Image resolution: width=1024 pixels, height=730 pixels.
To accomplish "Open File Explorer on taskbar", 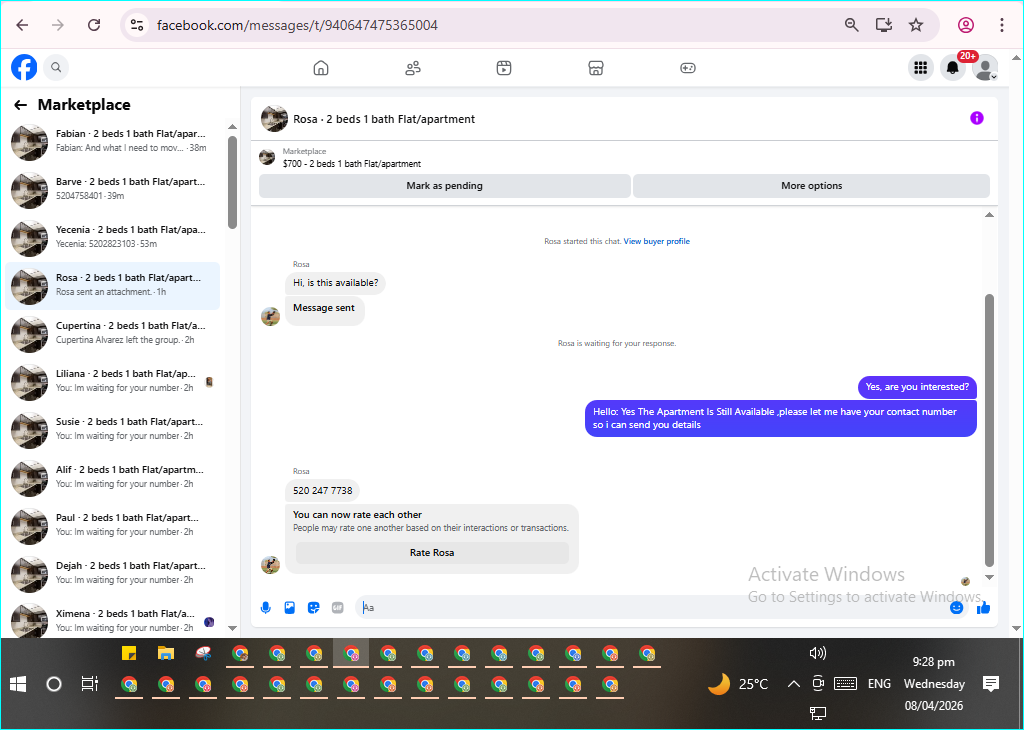I will click(x=166, y=653).
